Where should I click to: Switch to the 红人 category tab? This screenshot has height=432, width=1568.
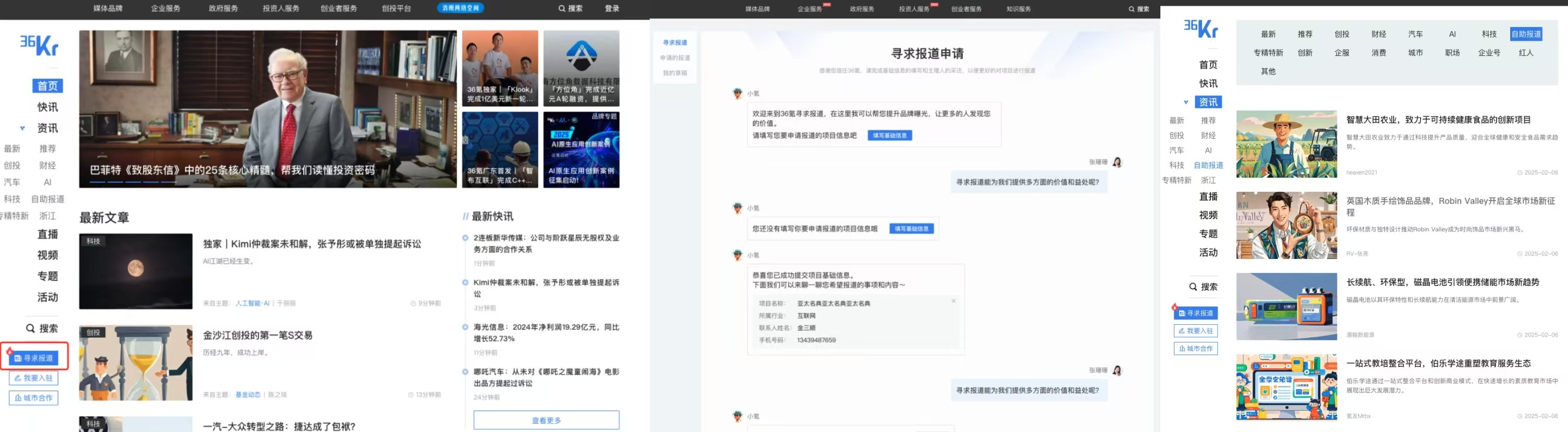tap(1525, 53)
